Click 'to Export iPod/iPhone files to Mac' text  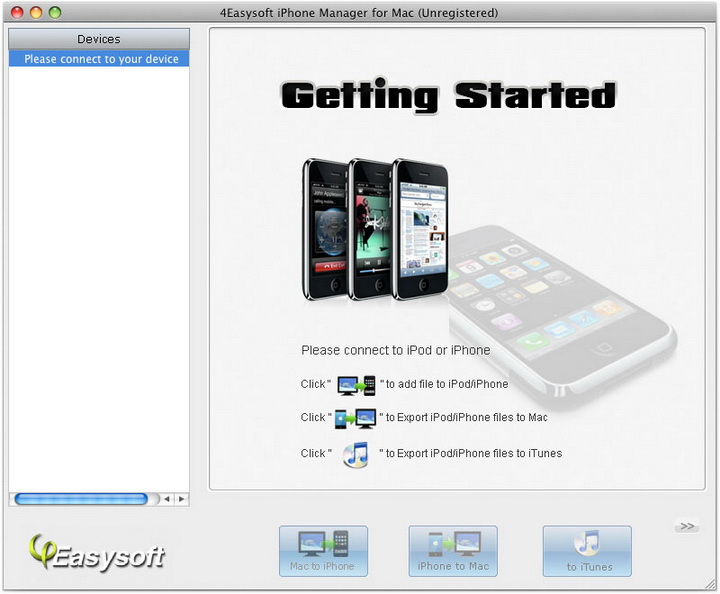(x=467, y=417)
